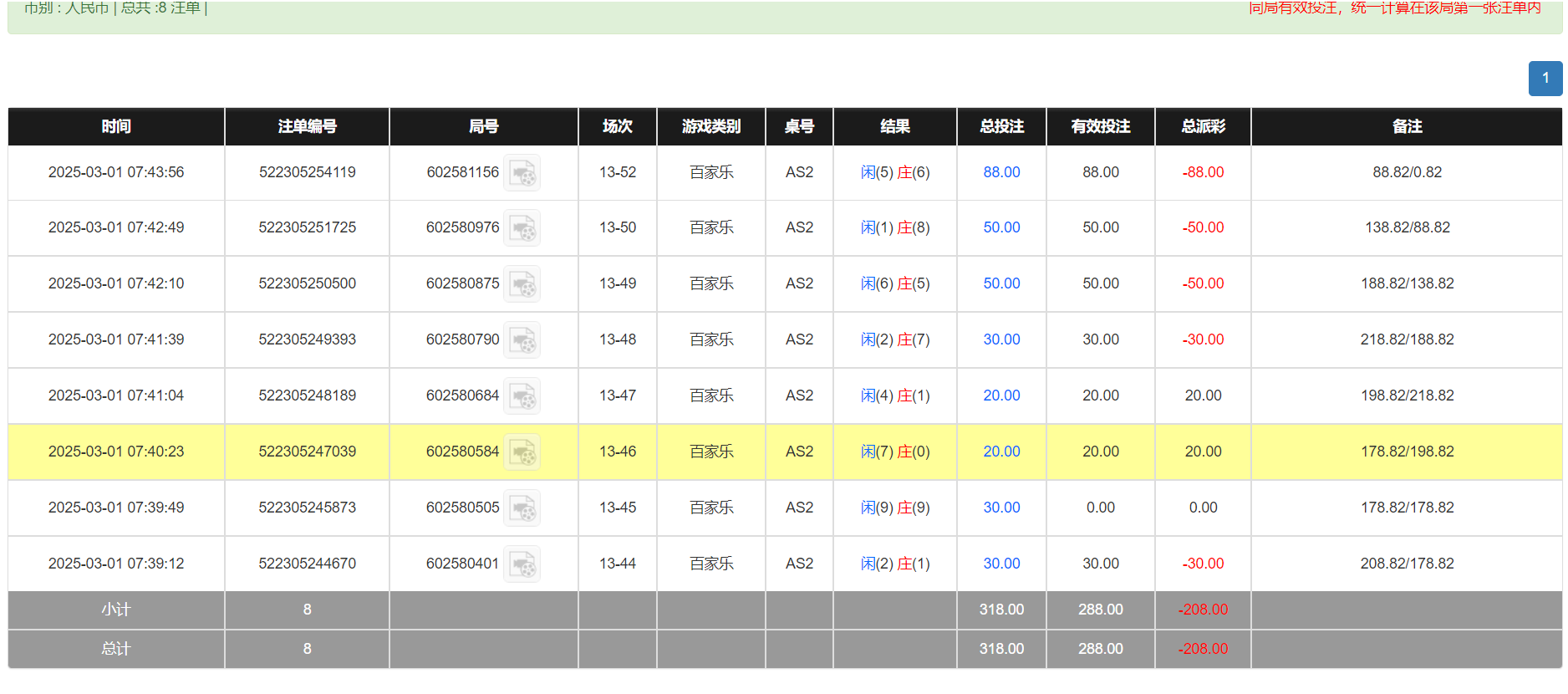Click total bet 50.00 for session 13-50
This screenshot has width=1568, height=694.
click(1001, 227)
